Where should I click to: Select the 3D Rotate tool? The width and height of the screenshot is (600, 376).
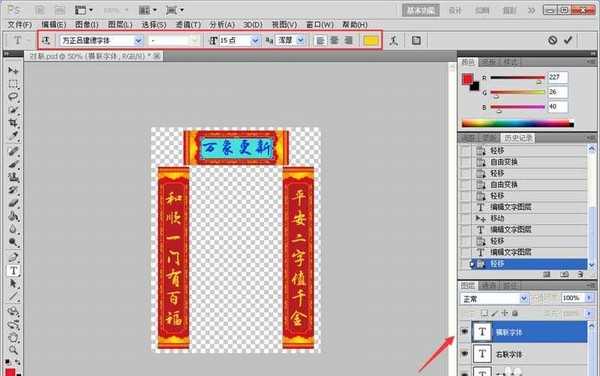point(13,312)
